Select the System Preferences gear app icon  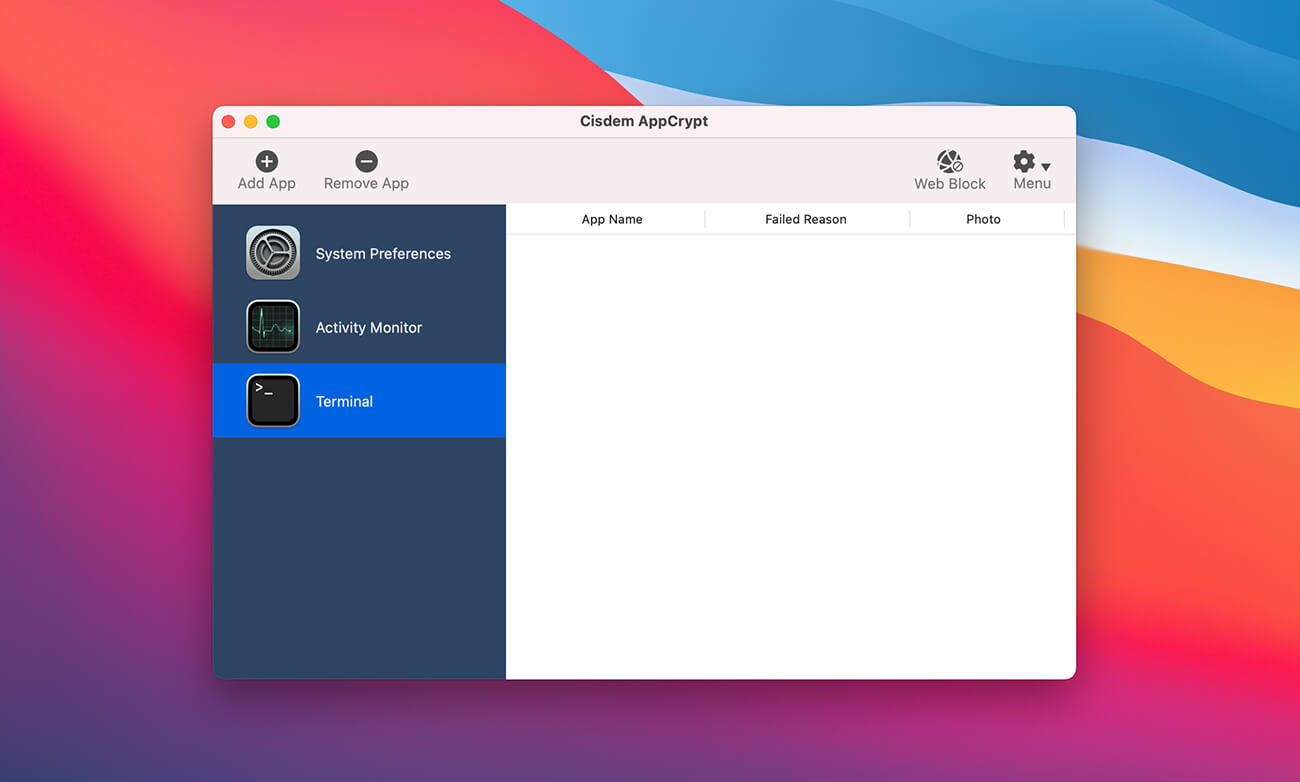pyautogui.click(x=273, y=253)
